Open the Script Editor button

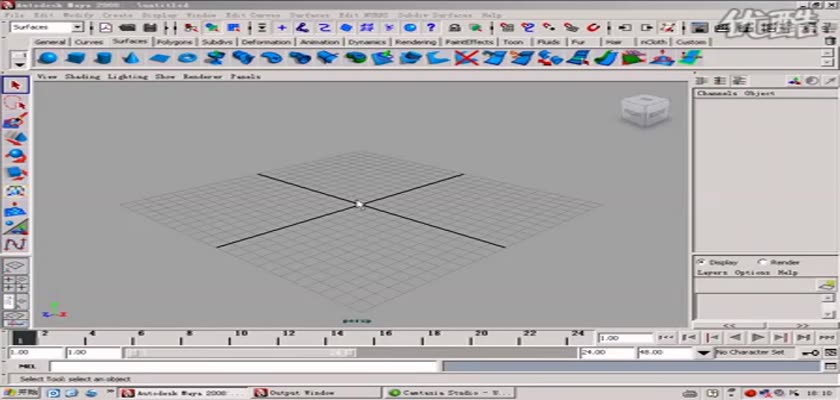[830, 366]
